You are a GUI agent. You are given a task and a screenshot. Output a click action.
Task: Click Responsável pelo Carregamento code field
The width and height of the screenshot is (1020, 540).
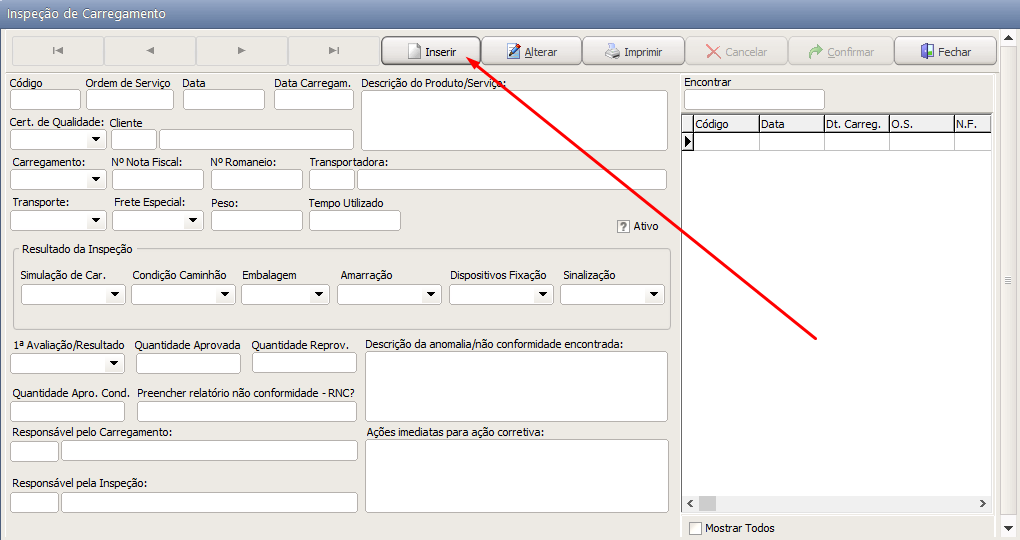pos(34,451)
